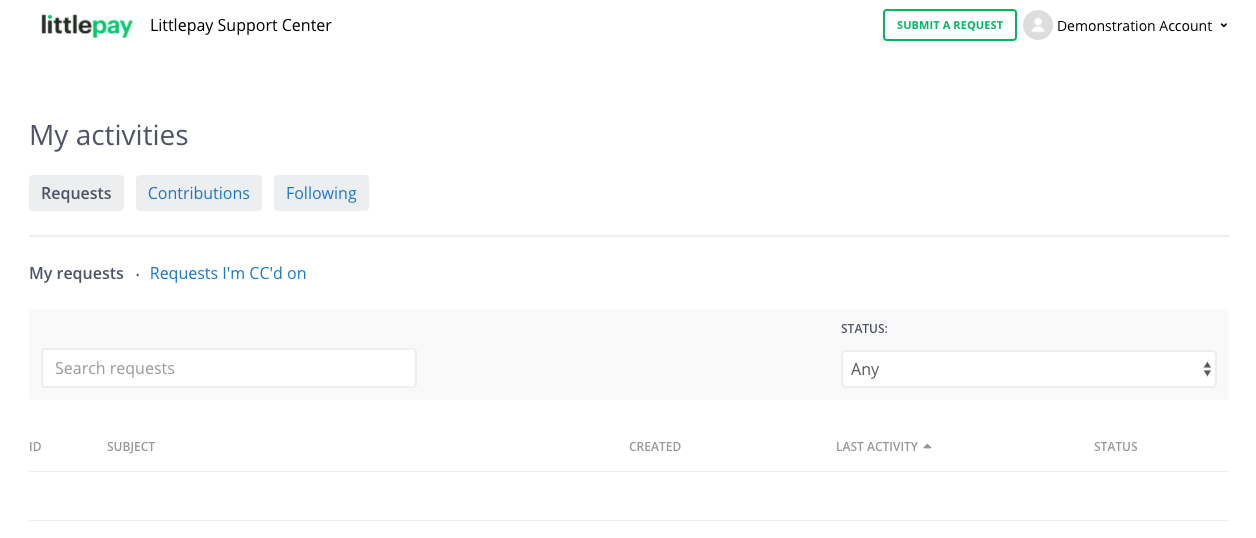
Task: Open the Contributions tab
Action: click(199, 193)
